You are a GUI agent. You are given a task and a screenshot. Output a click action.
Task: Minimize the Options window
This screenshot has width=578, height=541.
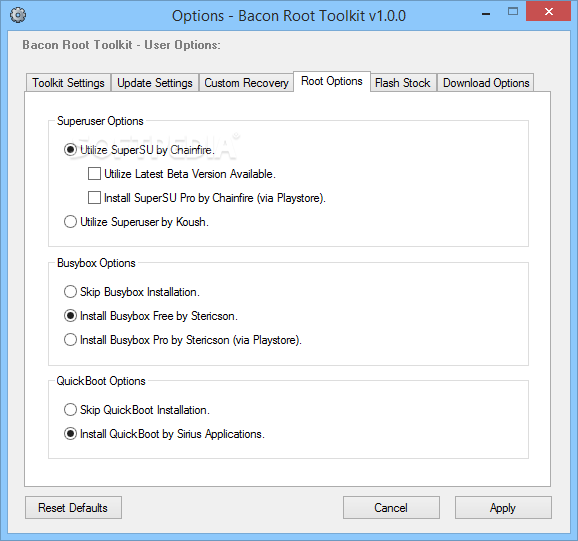(x=486, y=13)
